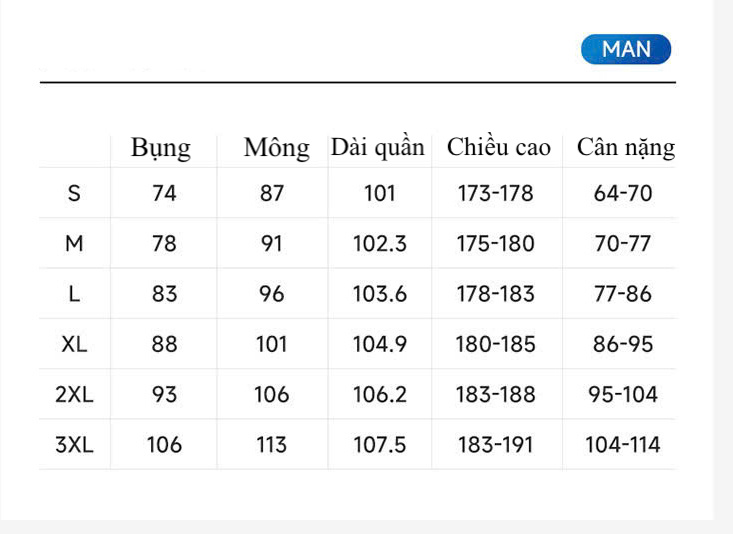Select the 180-185 height cell

pyautogui.click(x=496, y=344)
